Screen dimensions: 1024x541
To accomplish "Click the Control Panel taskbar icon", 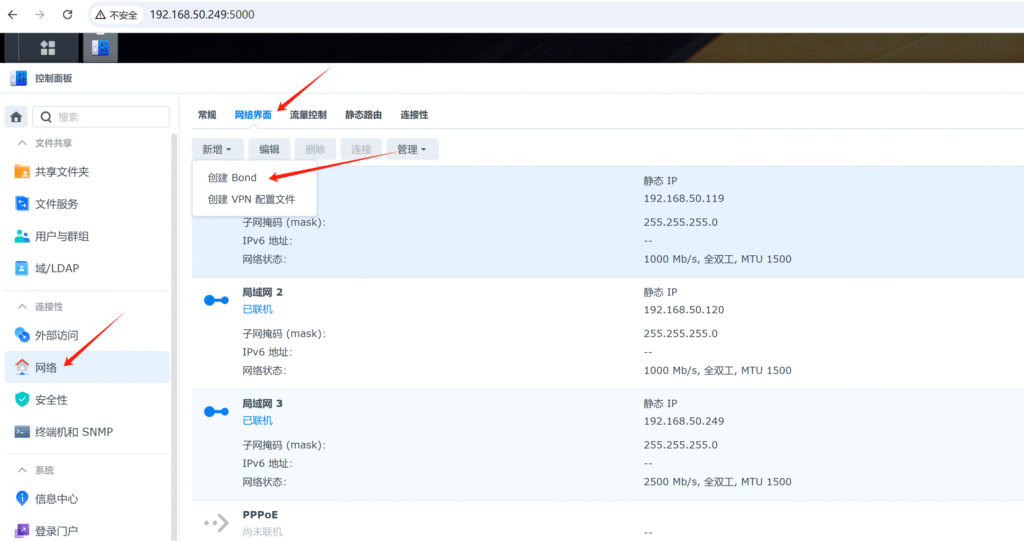I will pos(100,47).
